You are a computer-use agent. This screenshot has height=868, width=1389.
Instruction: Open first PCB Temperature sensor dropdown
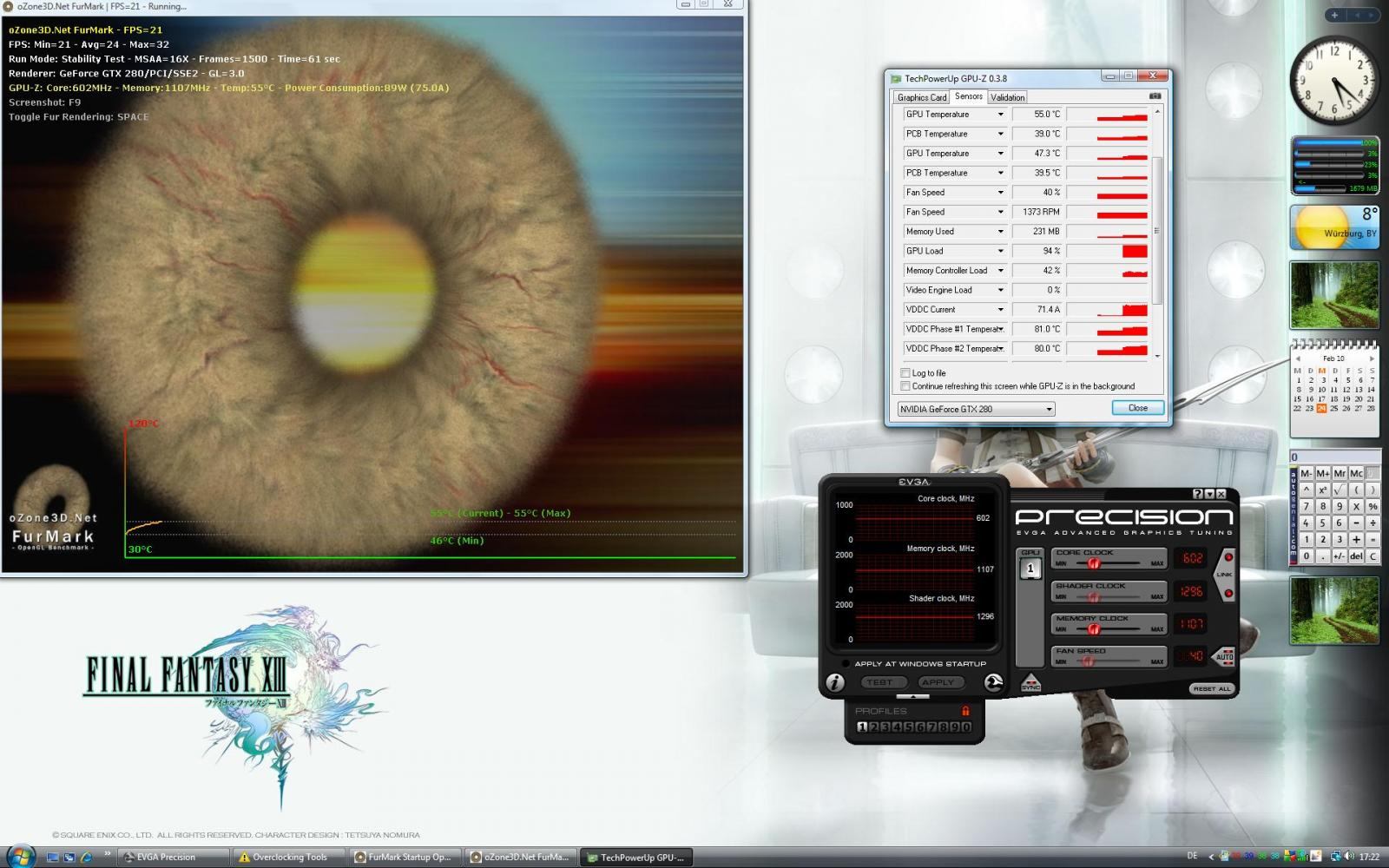click(1000, 134)
